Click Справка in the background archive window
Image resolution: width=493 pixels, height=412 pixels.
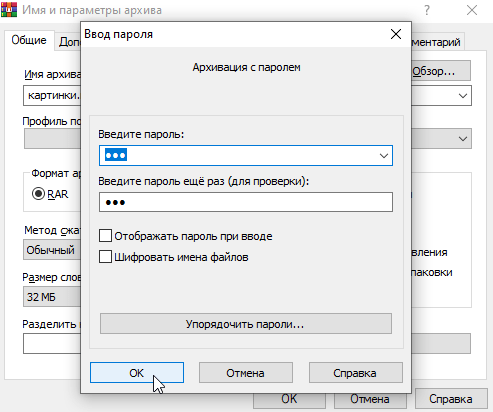451,399
